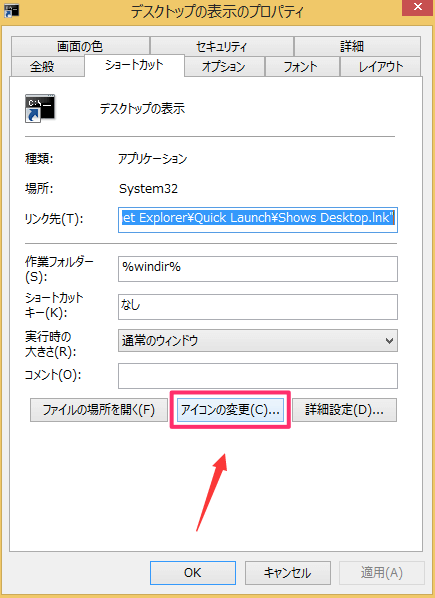The image size is (435, 598).
Task: Close the properties dialog
Action: 417,8
